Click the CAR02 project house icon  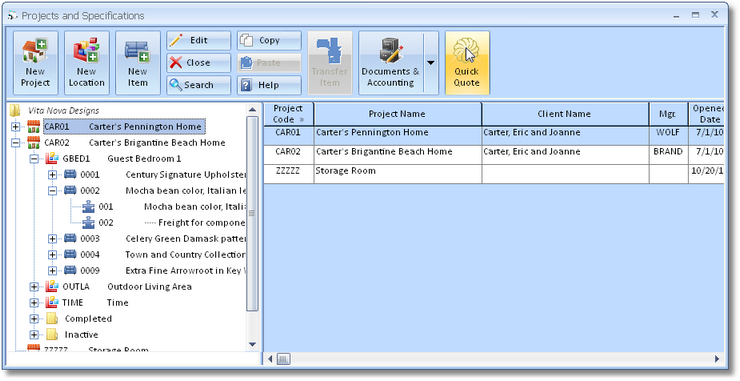pos(34,143)
